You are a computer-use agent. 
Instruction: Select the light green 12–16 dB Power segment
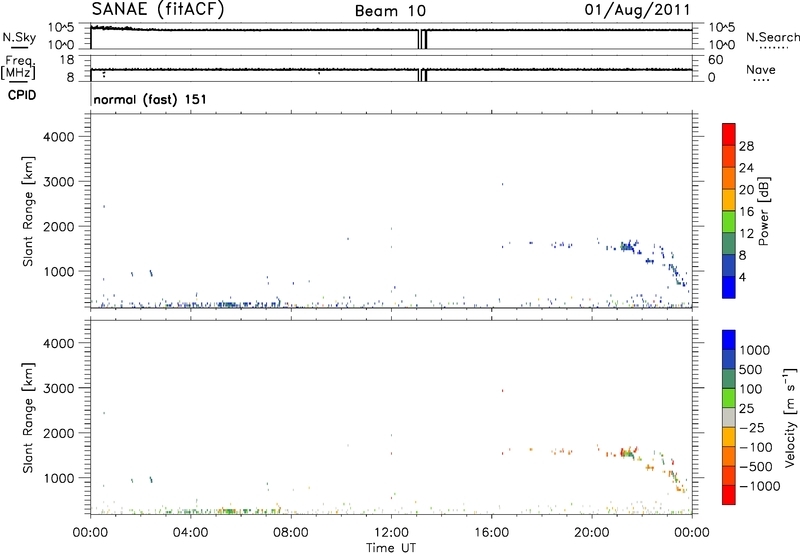click(x=729, y=222)
